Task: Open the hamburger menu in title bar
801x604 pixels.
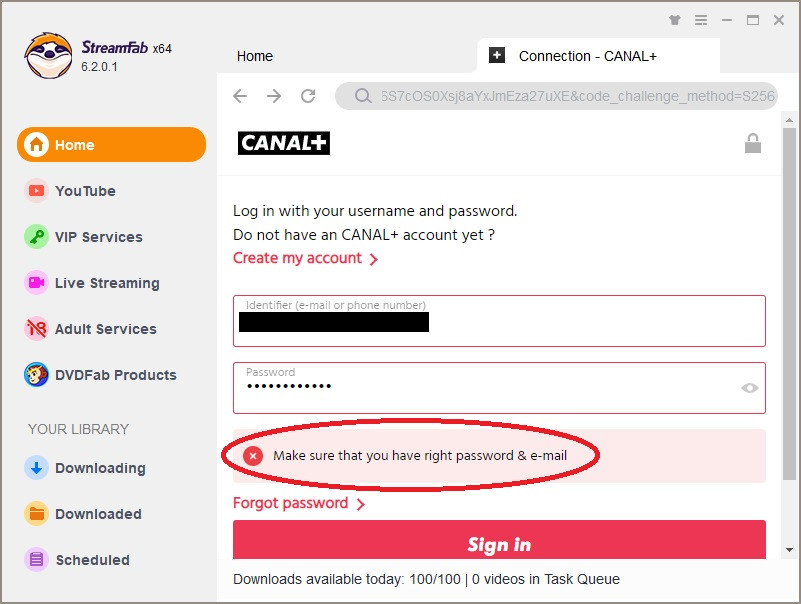Action: (701, 20)
